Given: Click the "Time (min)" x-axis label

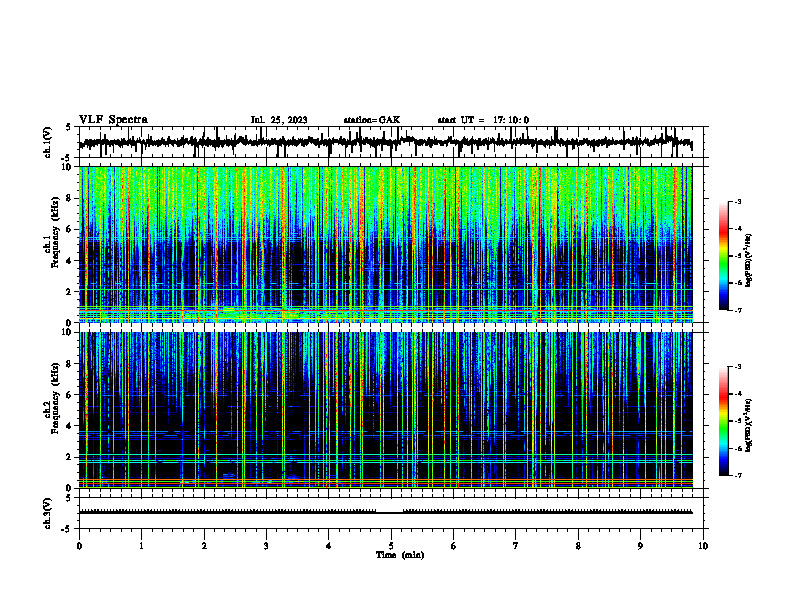Looking at the screenshot, I should point(400,555).
